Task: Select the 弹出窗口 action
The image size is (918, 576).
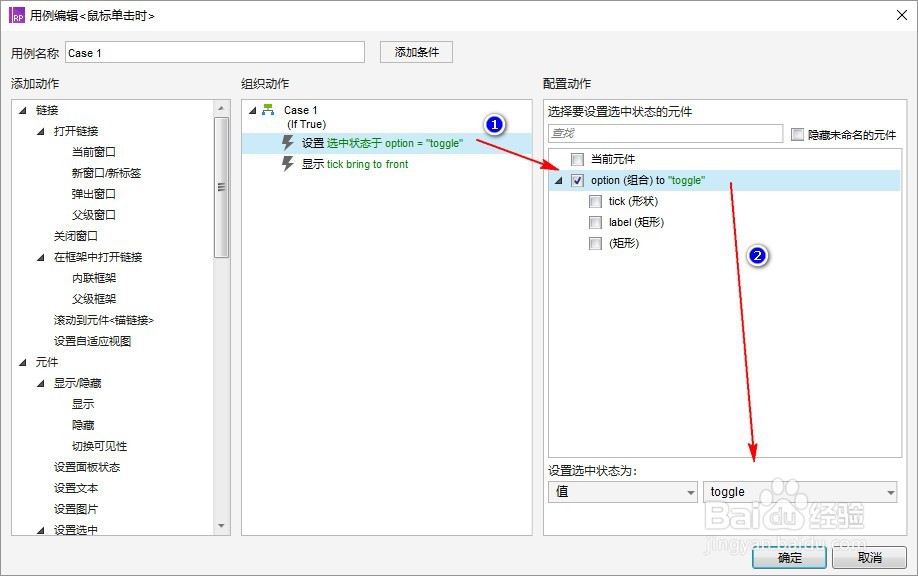Action: click(x=94, y=194)
